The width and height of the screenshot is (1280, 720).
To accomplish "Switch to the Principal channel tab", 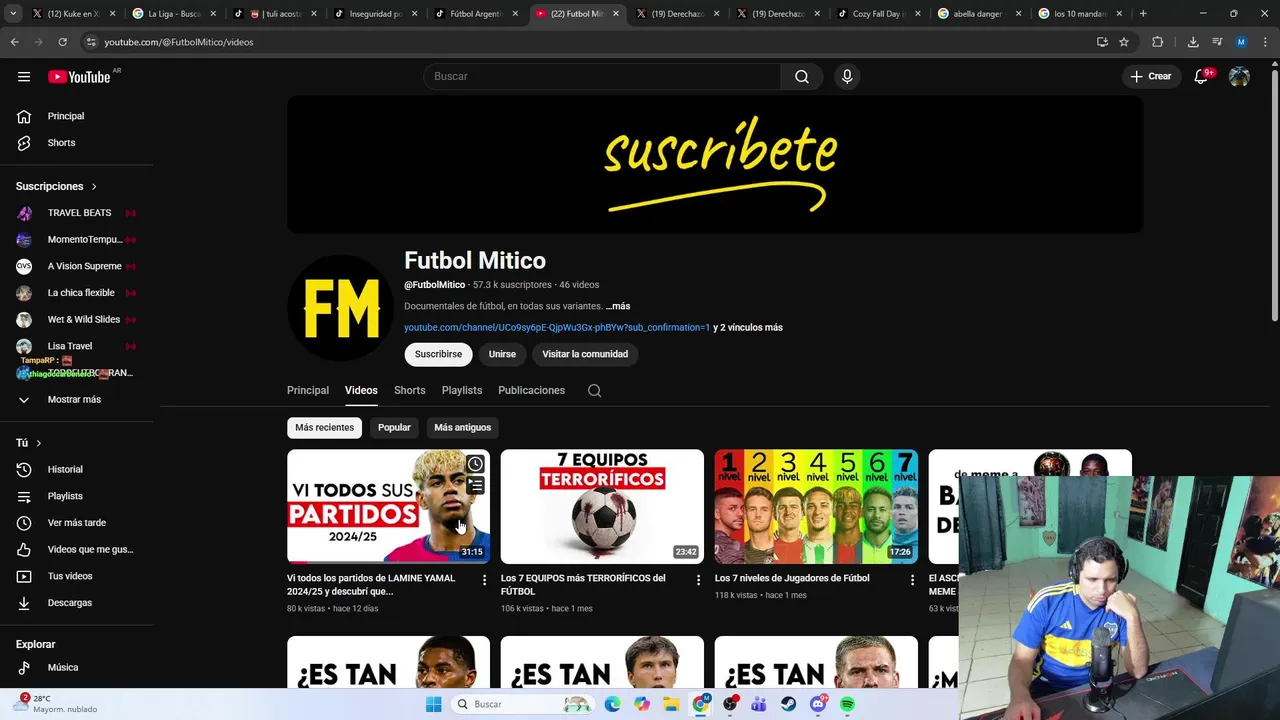I will tap(308, 391).
